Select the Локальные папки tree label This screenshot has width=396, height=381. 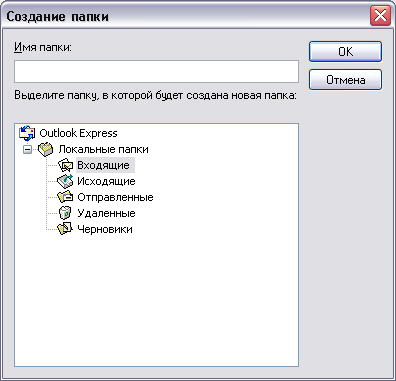tap(103, 149)
